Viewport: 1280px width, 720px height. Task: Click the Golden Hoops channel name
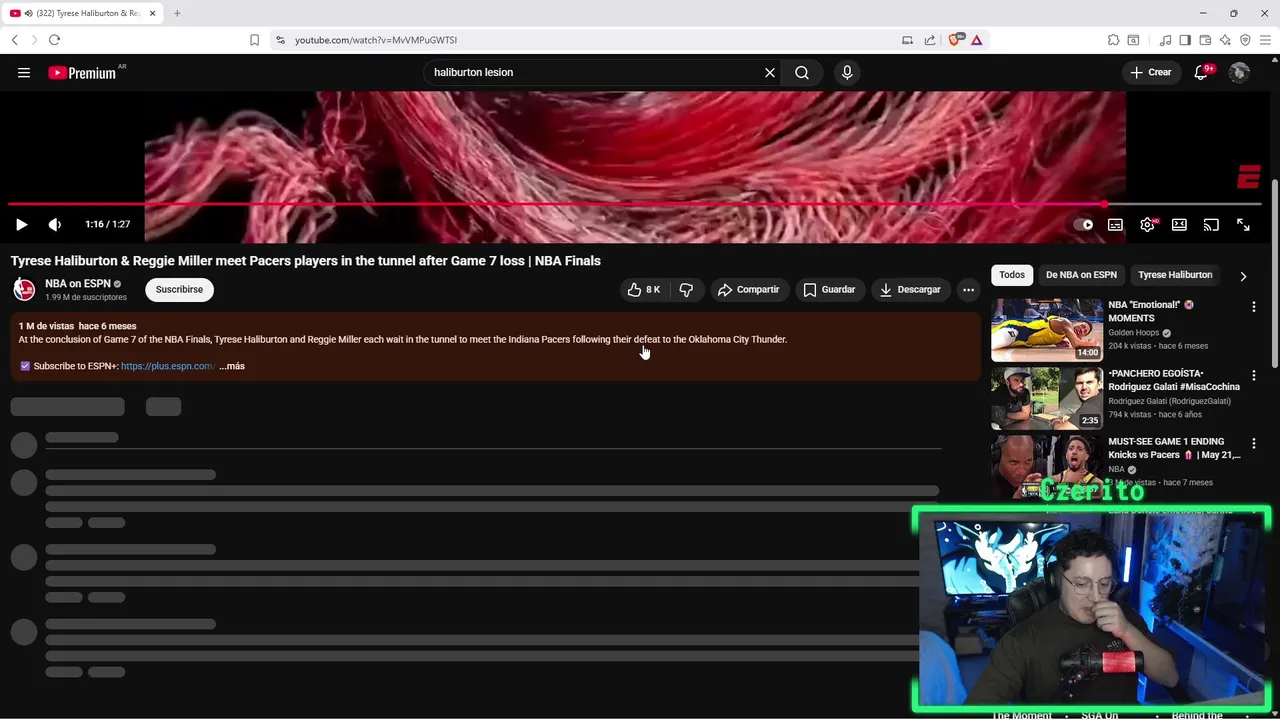pyautogui.click(x=1133, y=333)
